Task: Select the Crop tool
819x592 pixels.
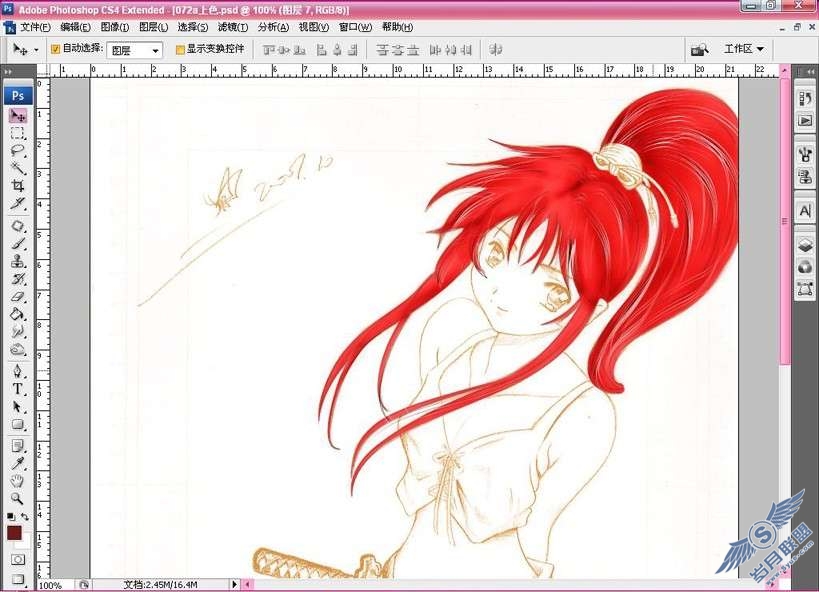Action: pyautogui.click(x=18, y=185)
